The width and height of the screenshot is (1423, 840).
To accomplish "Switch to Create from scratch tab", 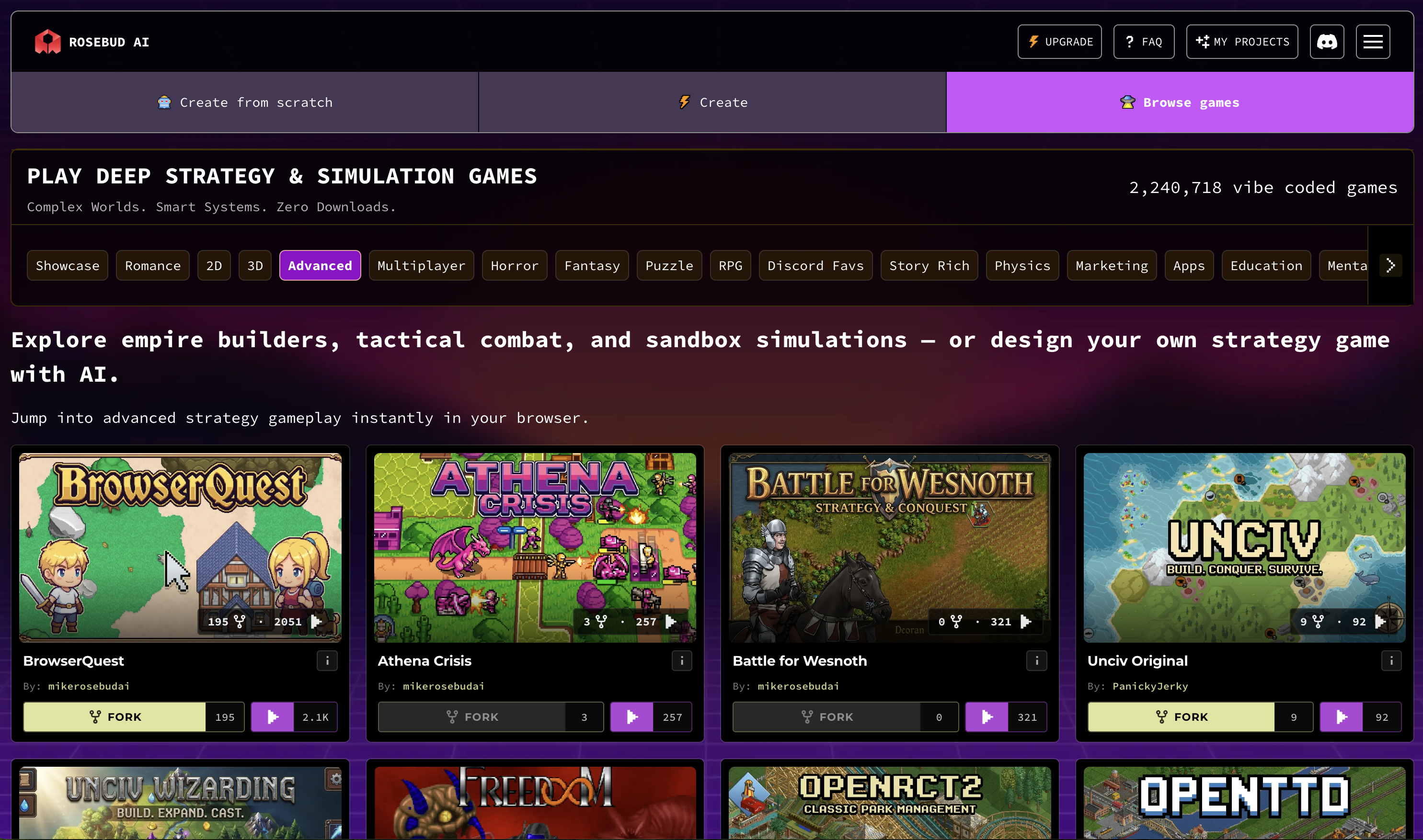I will (245, 102).
